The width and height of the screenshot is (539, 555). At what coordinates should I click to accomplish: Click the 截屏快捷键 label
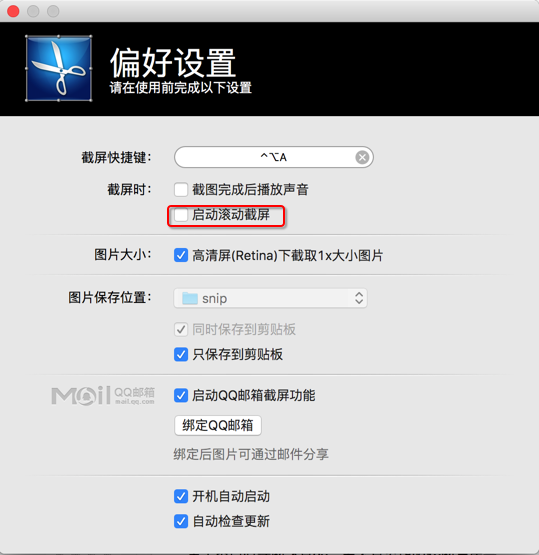click(x=116, y=158)
